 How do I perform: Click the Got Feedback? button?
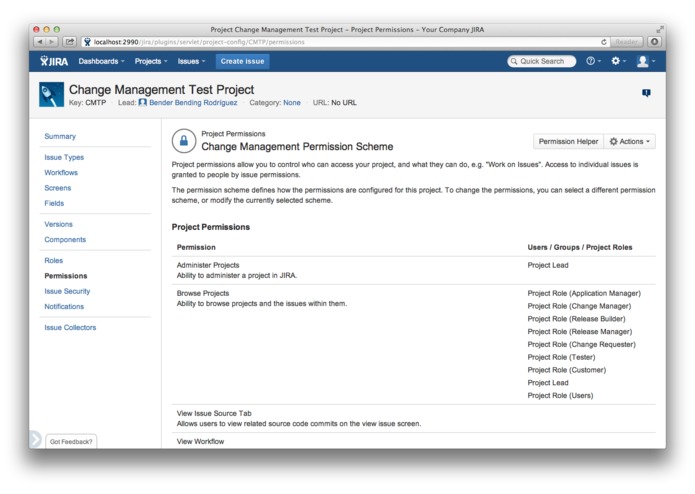coord(71,441)
